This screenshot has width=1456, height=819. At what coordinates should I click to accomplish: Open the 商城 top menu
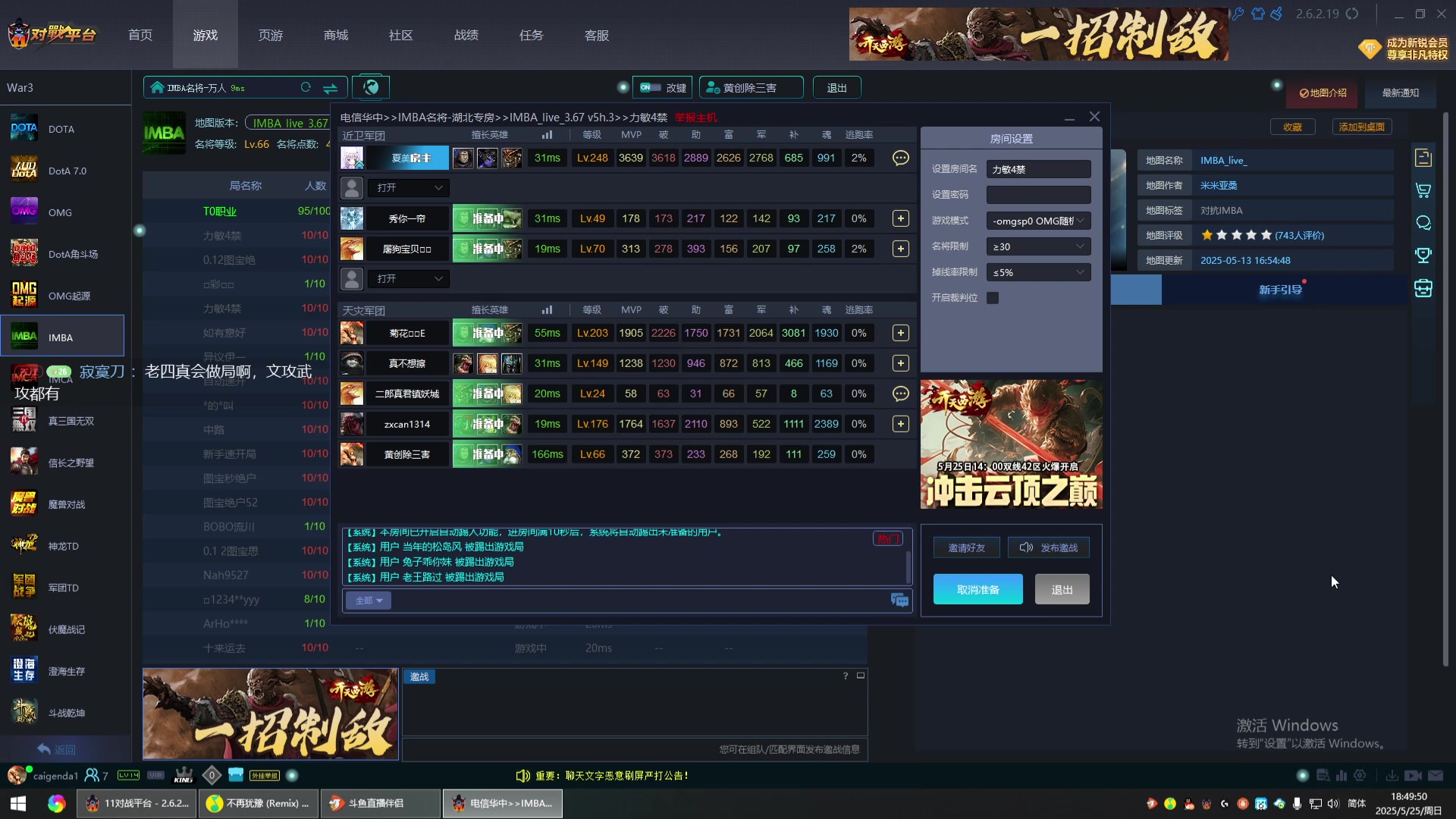(336, 35)
